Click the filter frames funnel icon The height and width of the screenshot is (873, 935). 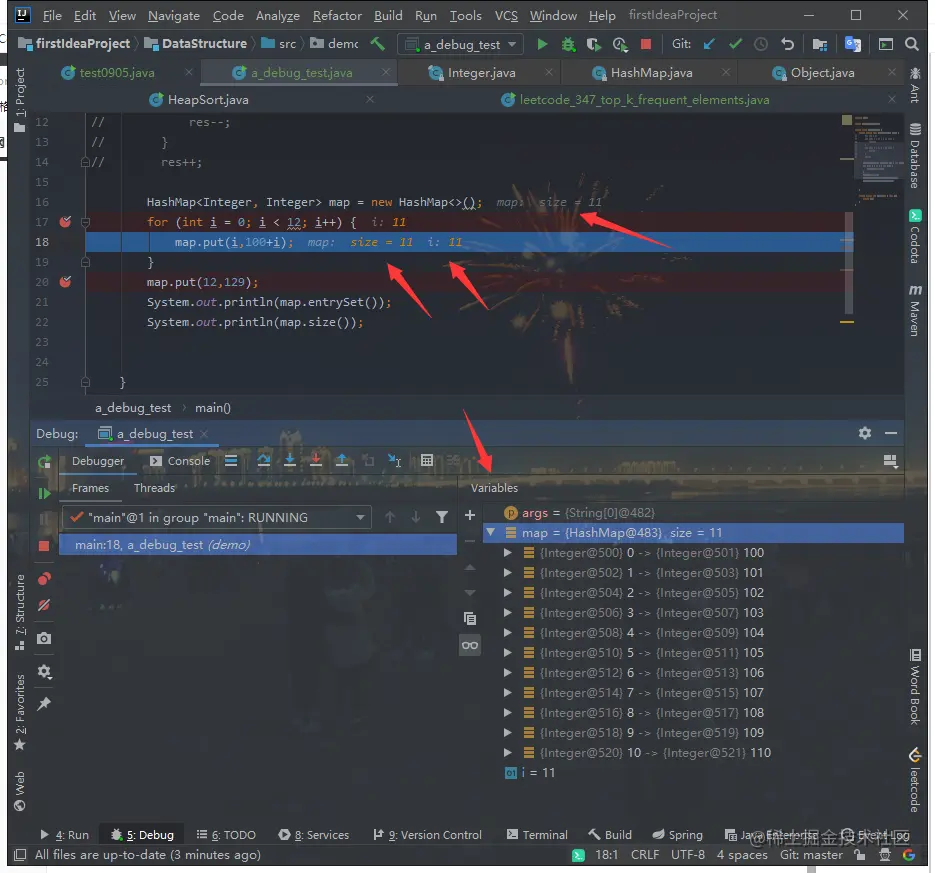442,517
